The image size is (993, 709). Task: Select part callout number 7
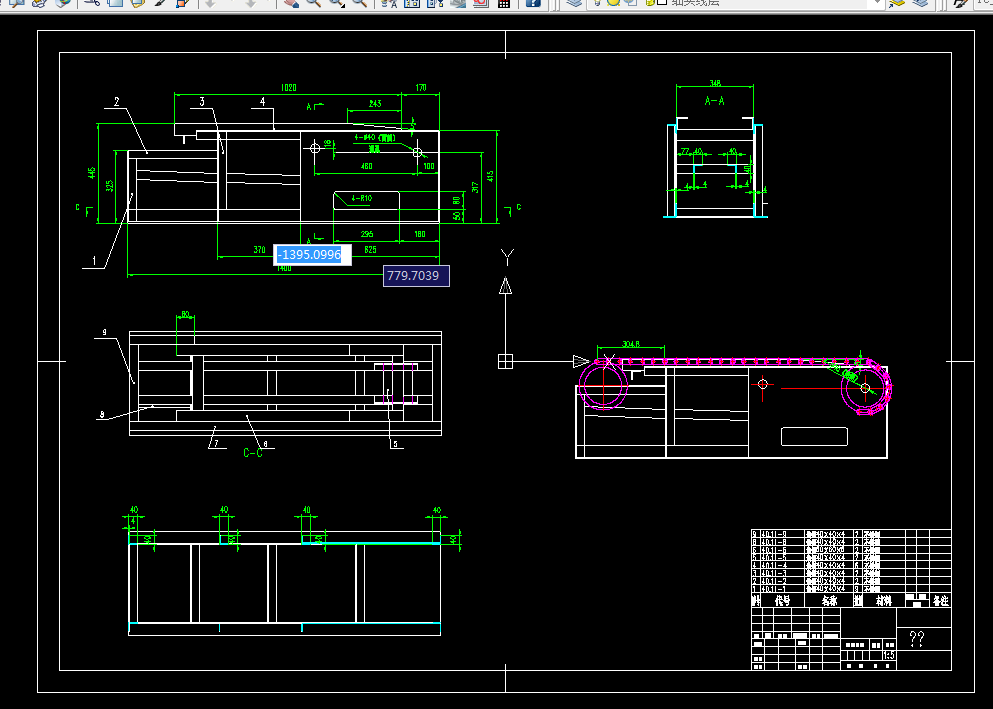click(216, 443)
